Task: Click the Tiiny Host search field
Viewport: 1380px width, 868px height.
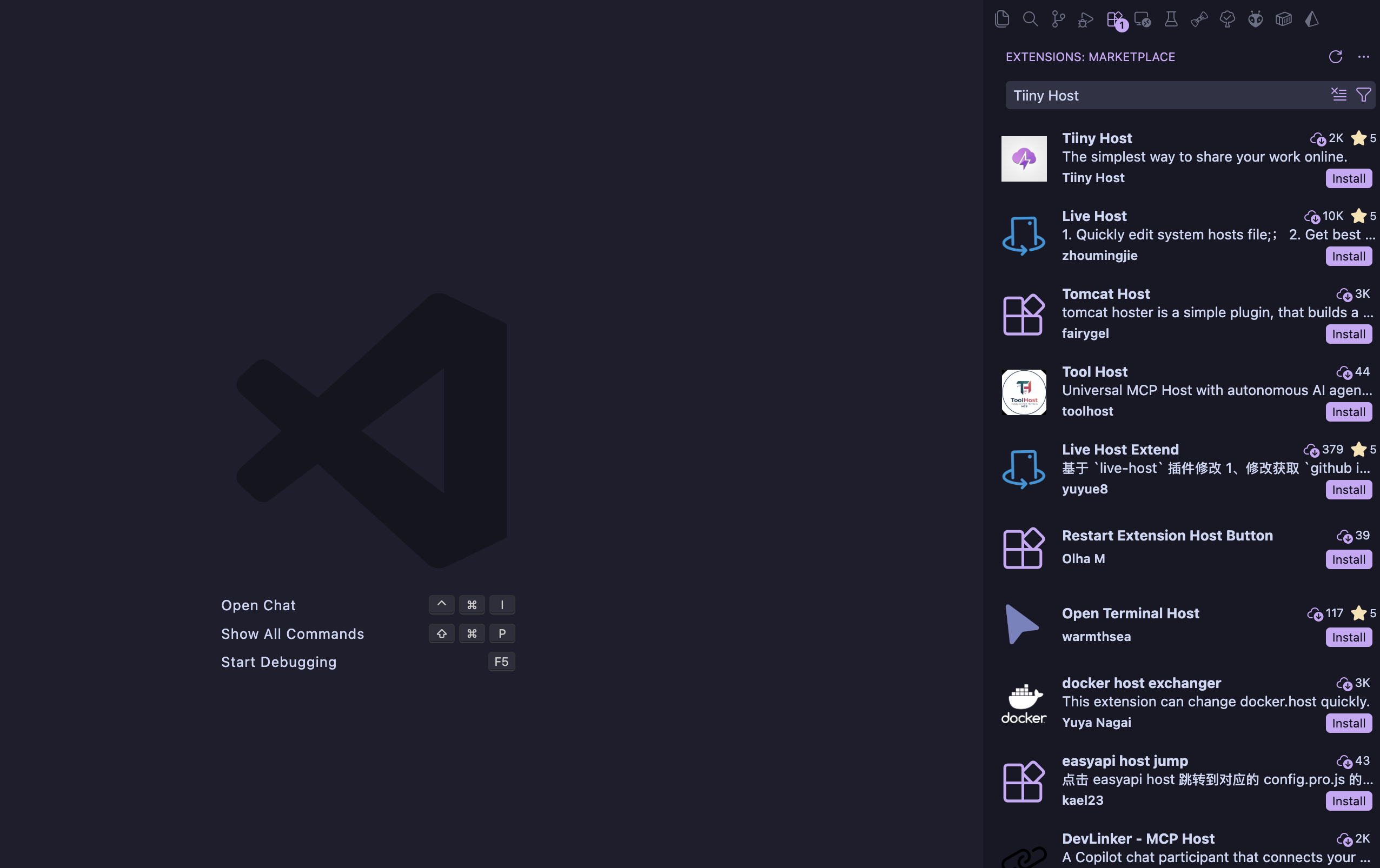Action: click(1163, 95)
